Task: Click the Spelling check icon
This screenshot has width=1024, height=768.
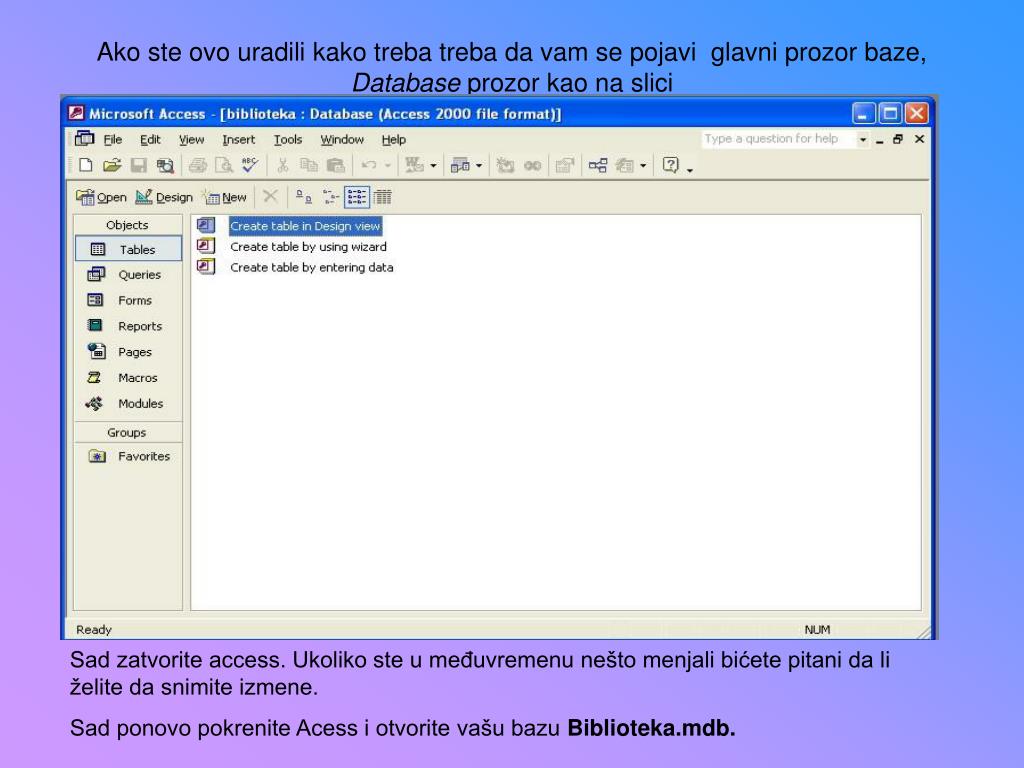Action: click(x=250, y=166)
